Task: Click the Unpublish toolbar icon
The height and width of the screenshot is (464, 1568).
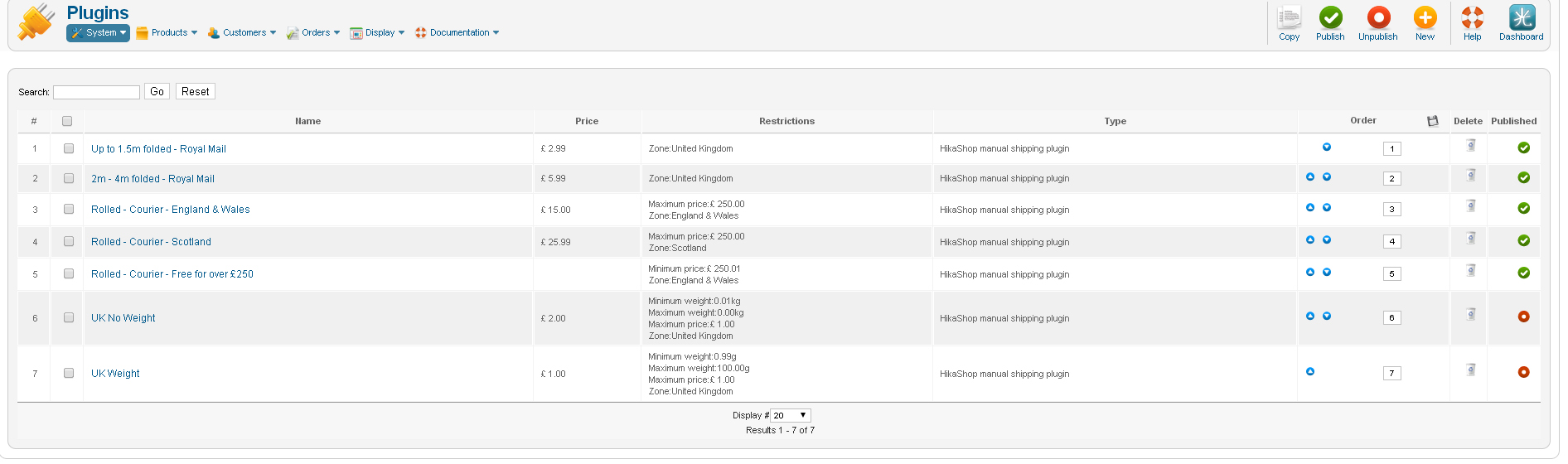Action: click(1377, 18)
